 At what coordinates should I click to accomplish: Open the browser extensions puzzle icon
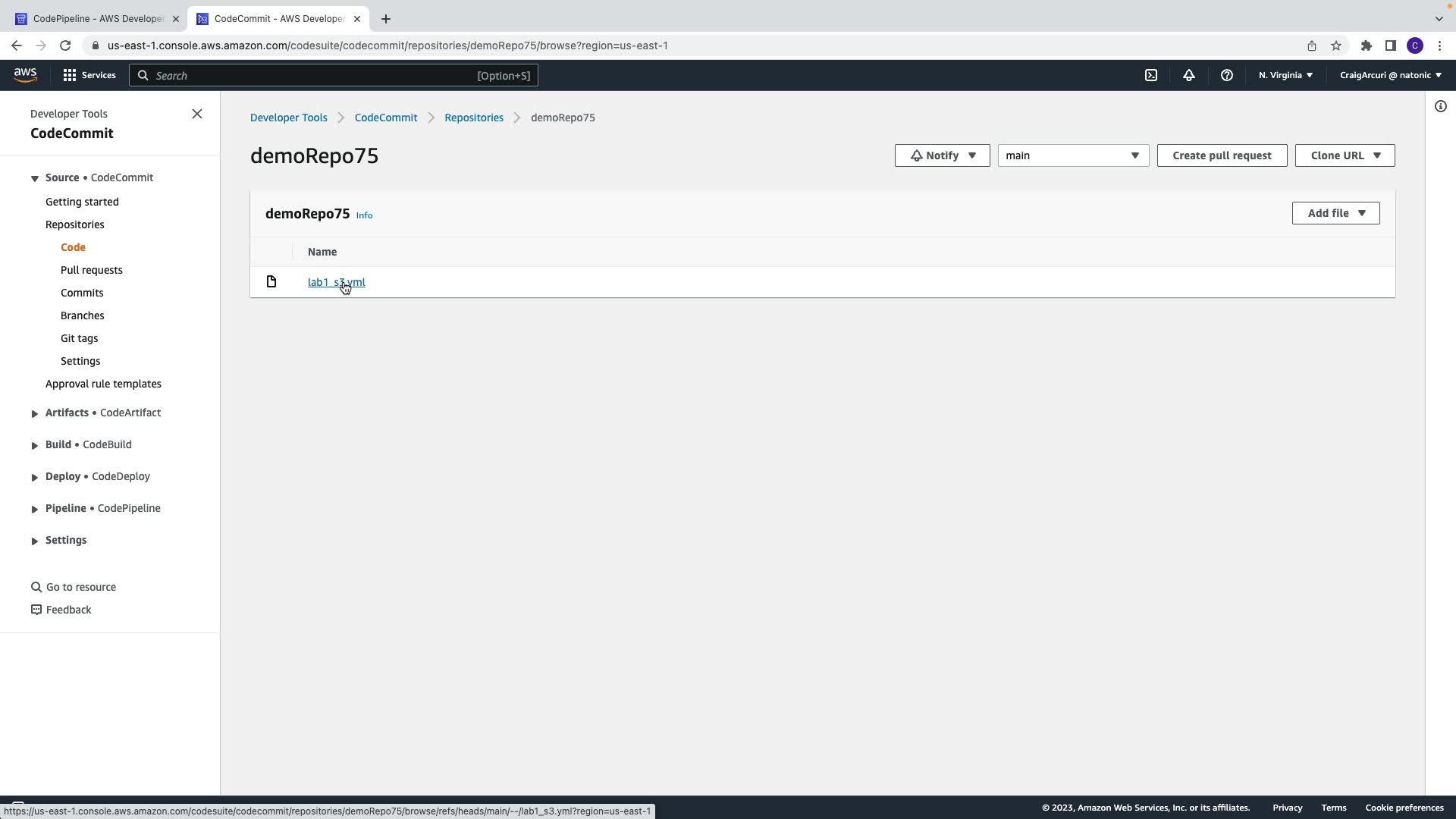[x=1366, y=45]
